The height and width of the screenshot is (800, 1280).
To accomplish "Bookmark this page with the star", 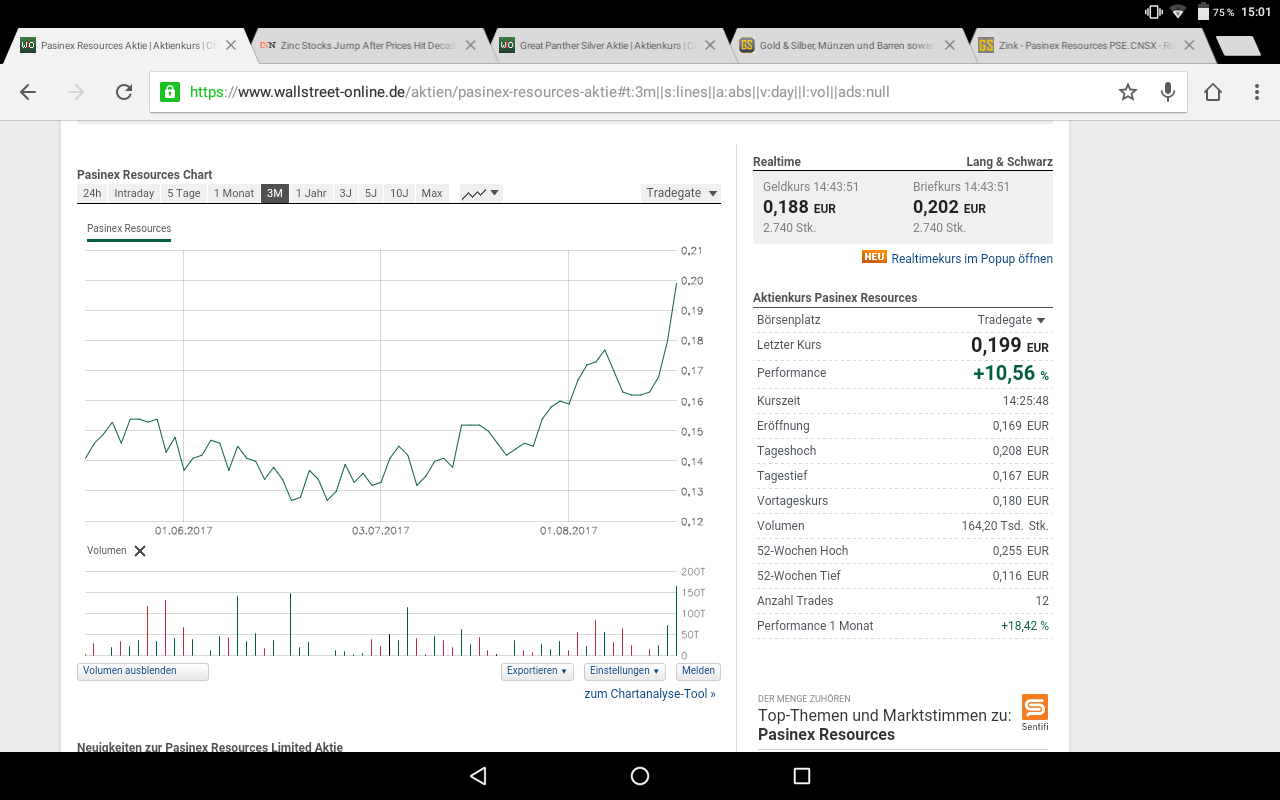I will click(x=1128, y=92).
